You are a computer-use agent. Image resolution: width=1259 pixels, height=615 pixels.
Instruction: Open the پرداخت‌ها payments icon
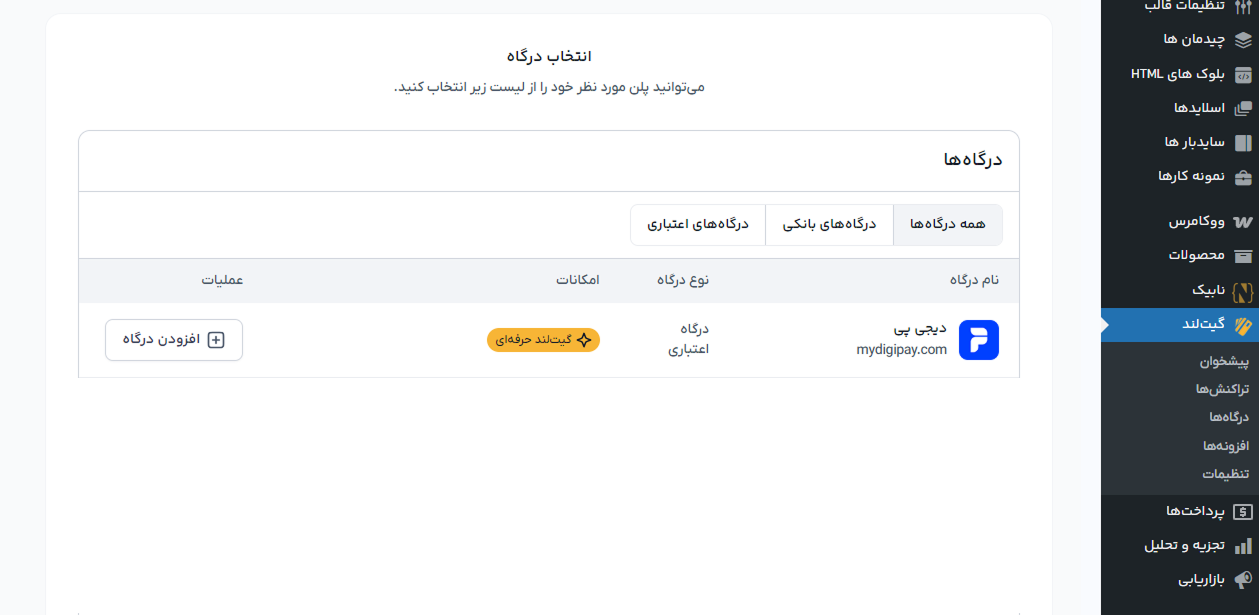click(1243, 509)
